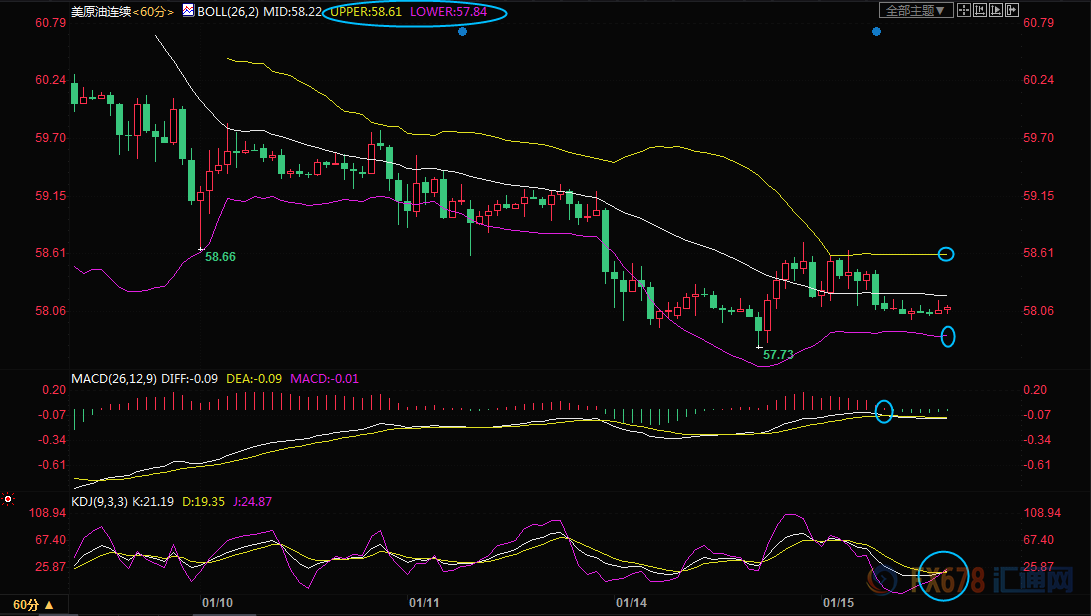Click the 01/14 date marker on time axis
This screenshot has height=616, width=1091.
pos(631,603)
